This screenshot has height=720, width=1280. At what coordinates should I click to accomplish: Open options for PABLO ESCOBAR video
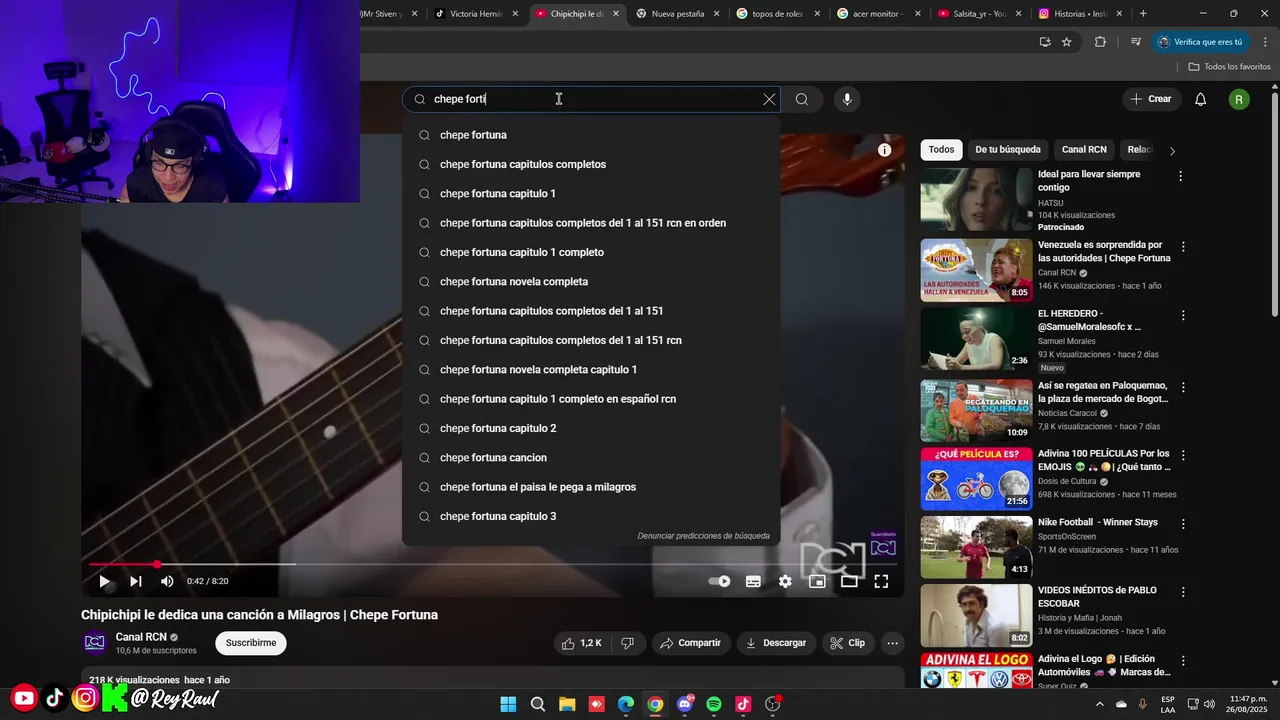click(1183, 592)
